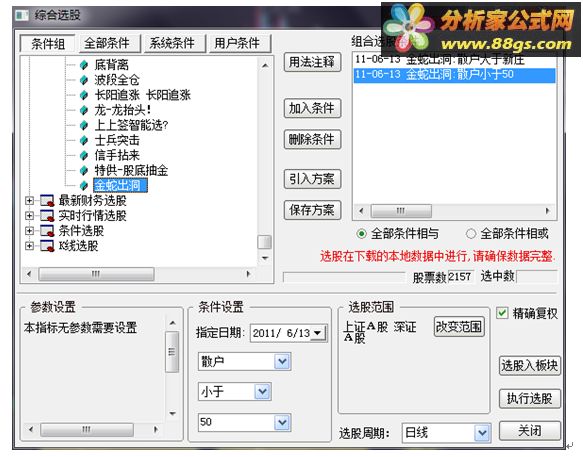The height and width of the screenshot is (457, 583).
Task: Click the condition tree scroll-up arrow
Action: (x=265, y=65)
